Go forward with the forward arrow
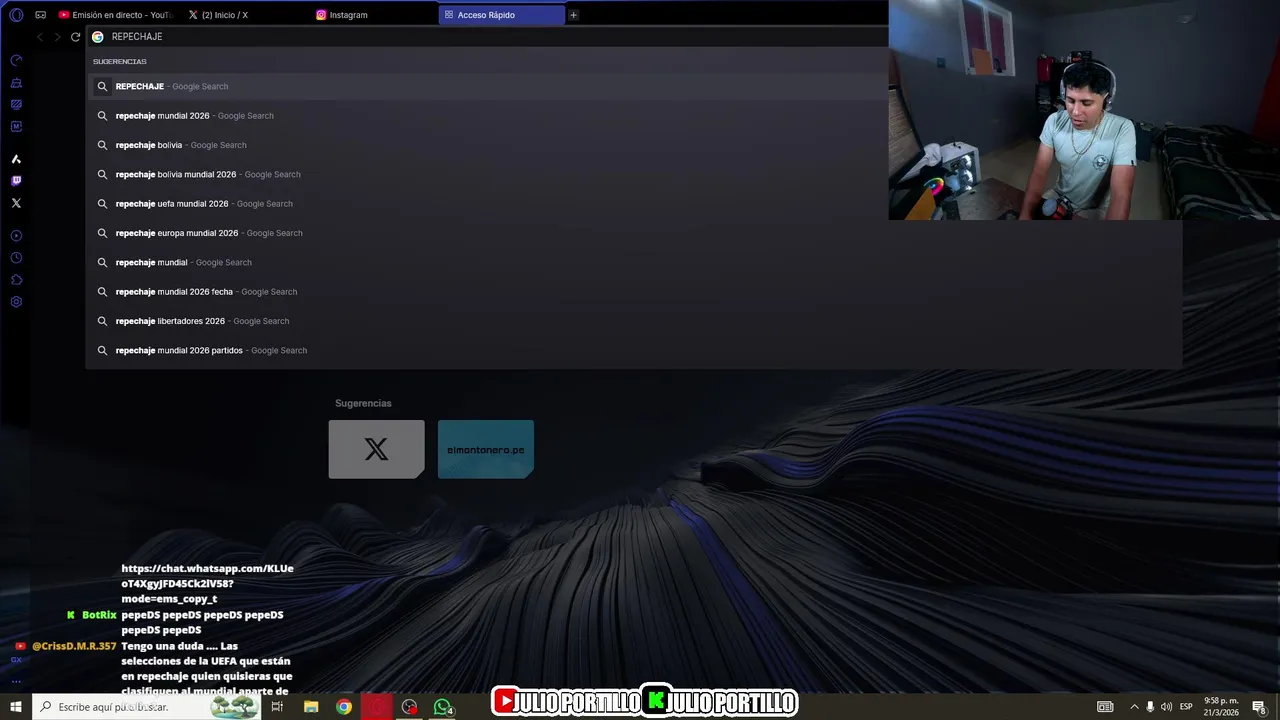Screen dimensions: 1280x720 coord(57,37)
